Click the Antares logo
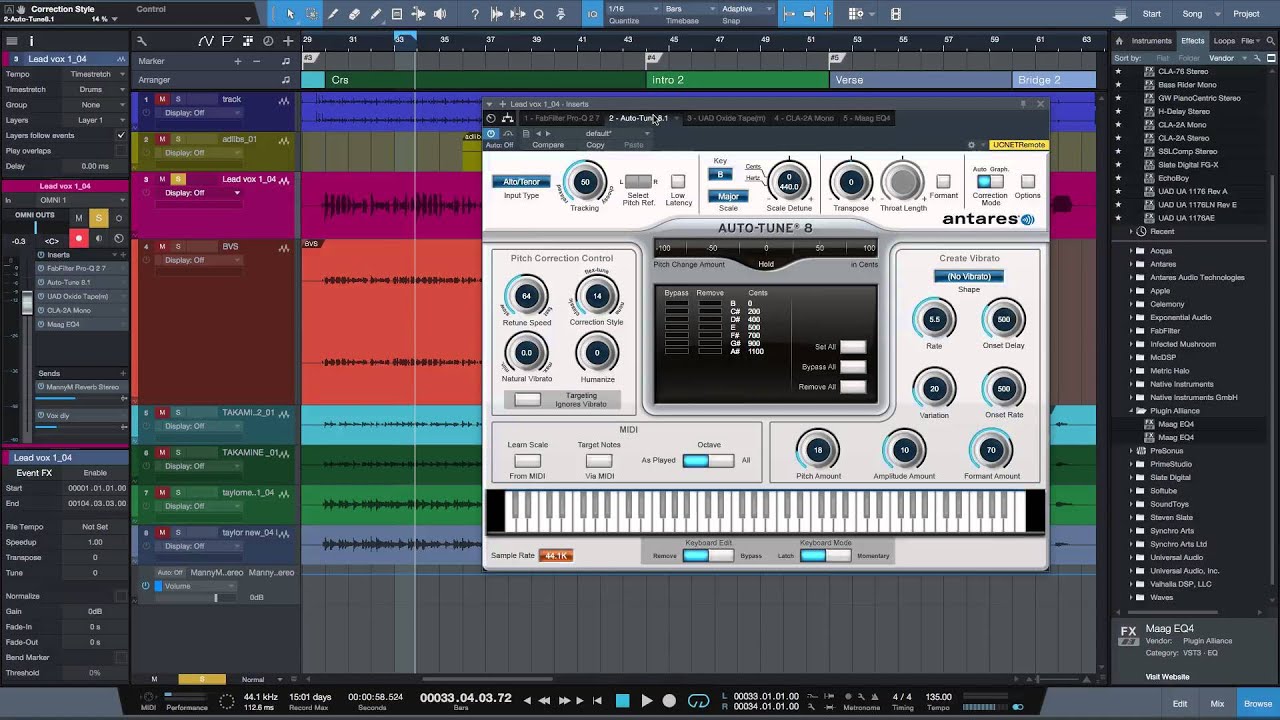Viewport: 1280px width, 720px height. tap(988, 219)
